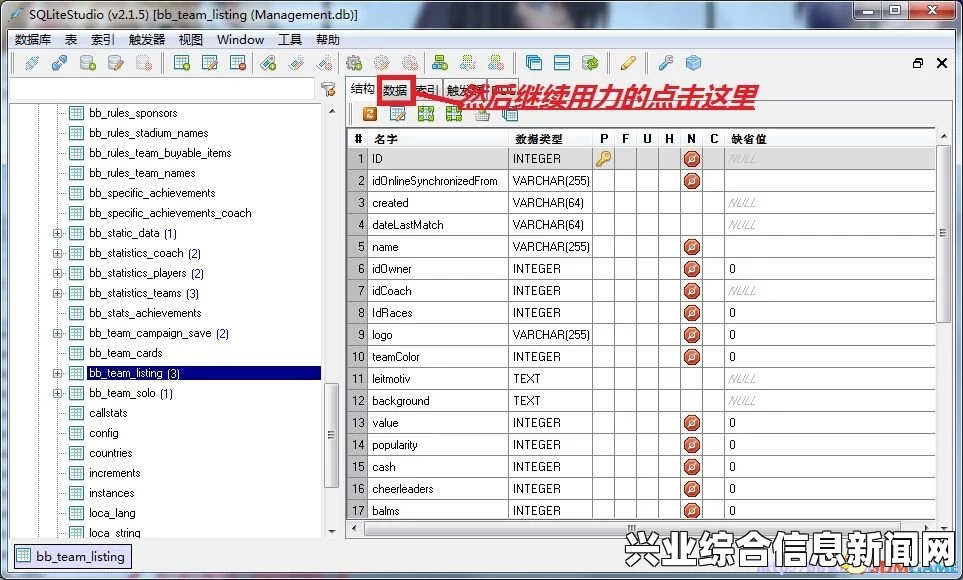Click the tree panel's scroll-up arrow
The height and width of the screenshot is (580, 963).
tap(332, 112)
